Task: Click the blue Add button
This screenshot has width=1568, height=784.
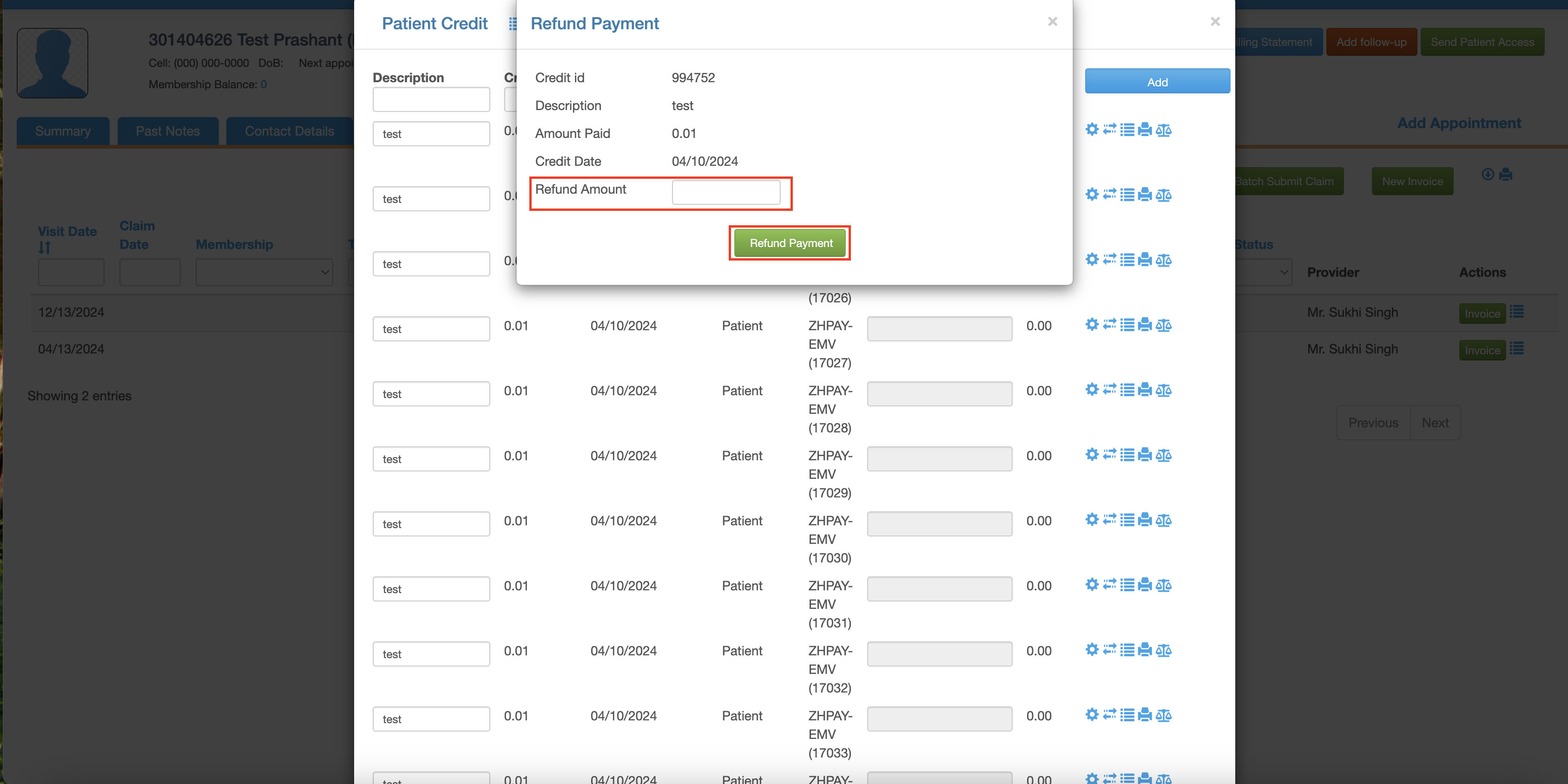Action: click(1157, 81)
